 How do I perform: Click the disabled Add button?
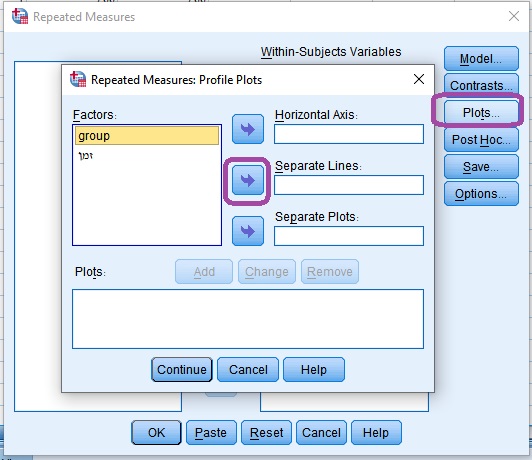pyautogui.click(x=204, y=272)
